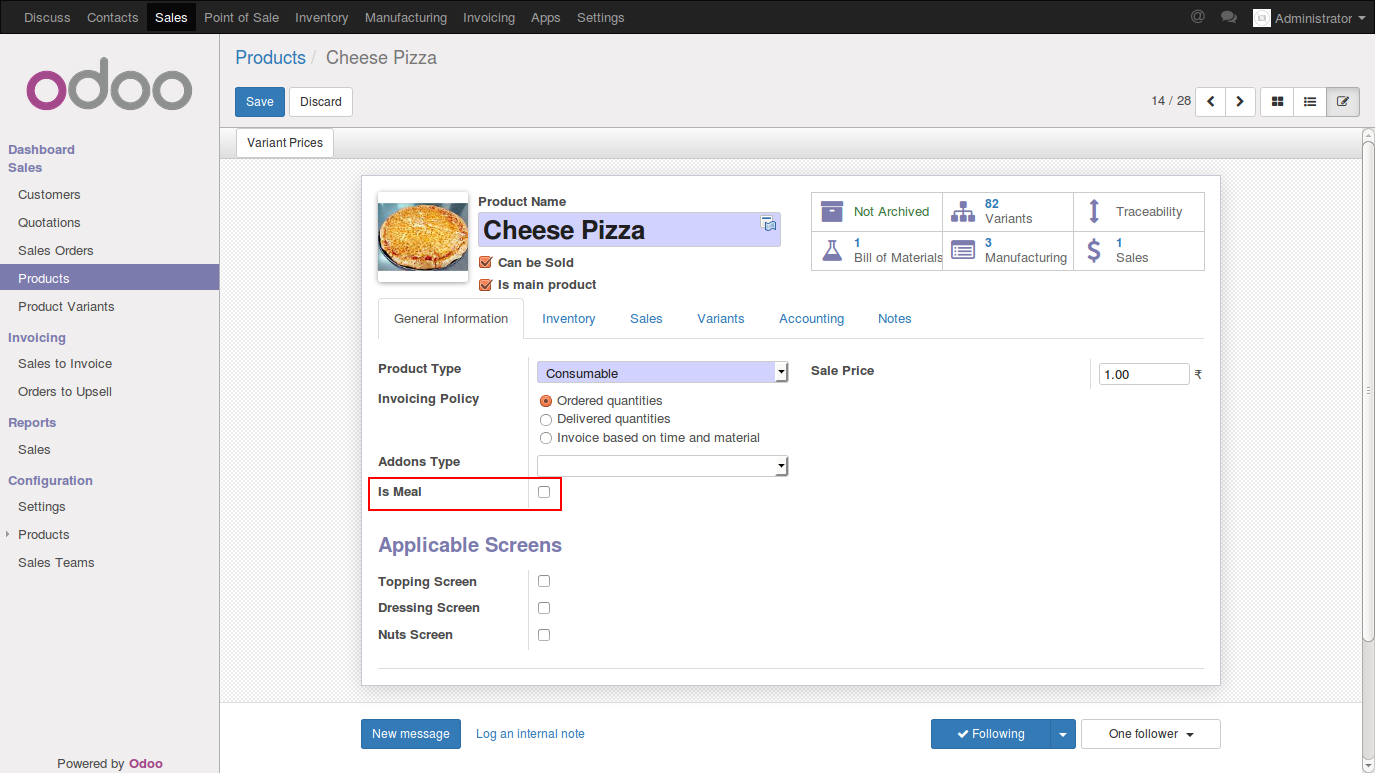Open the Sales dollar icon
Image resolution: width=1375 pixels, height=773 pixels.
click(x=1094, y=250)
